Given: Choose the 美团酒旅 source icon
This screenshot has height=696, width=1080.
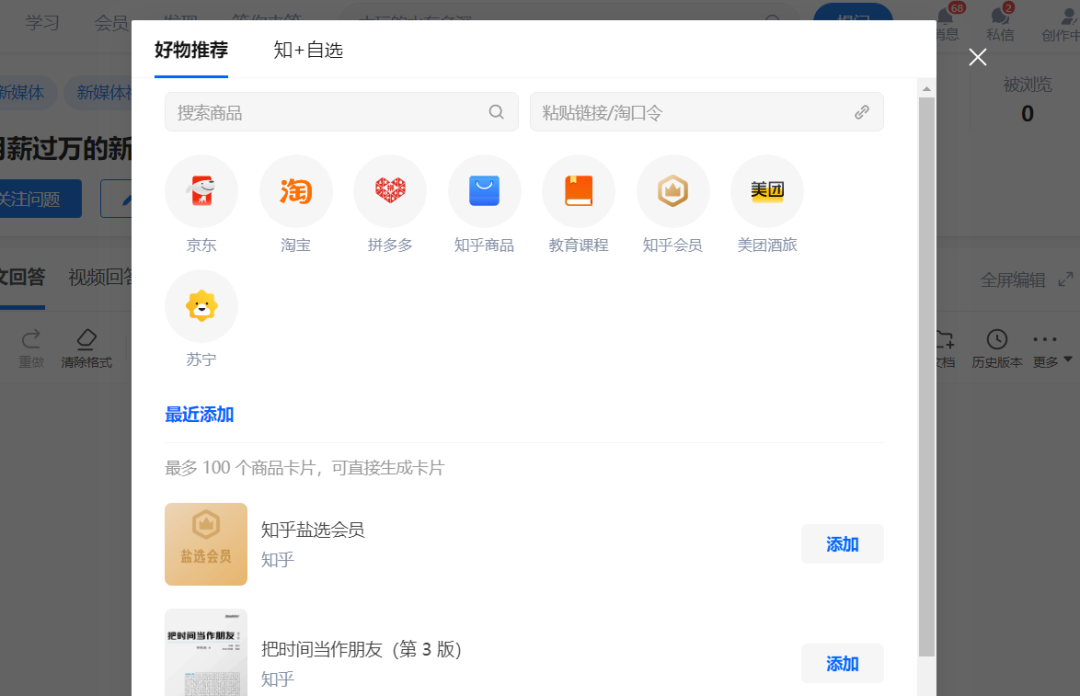Looking at the screenshot, I should coord(767,191).
